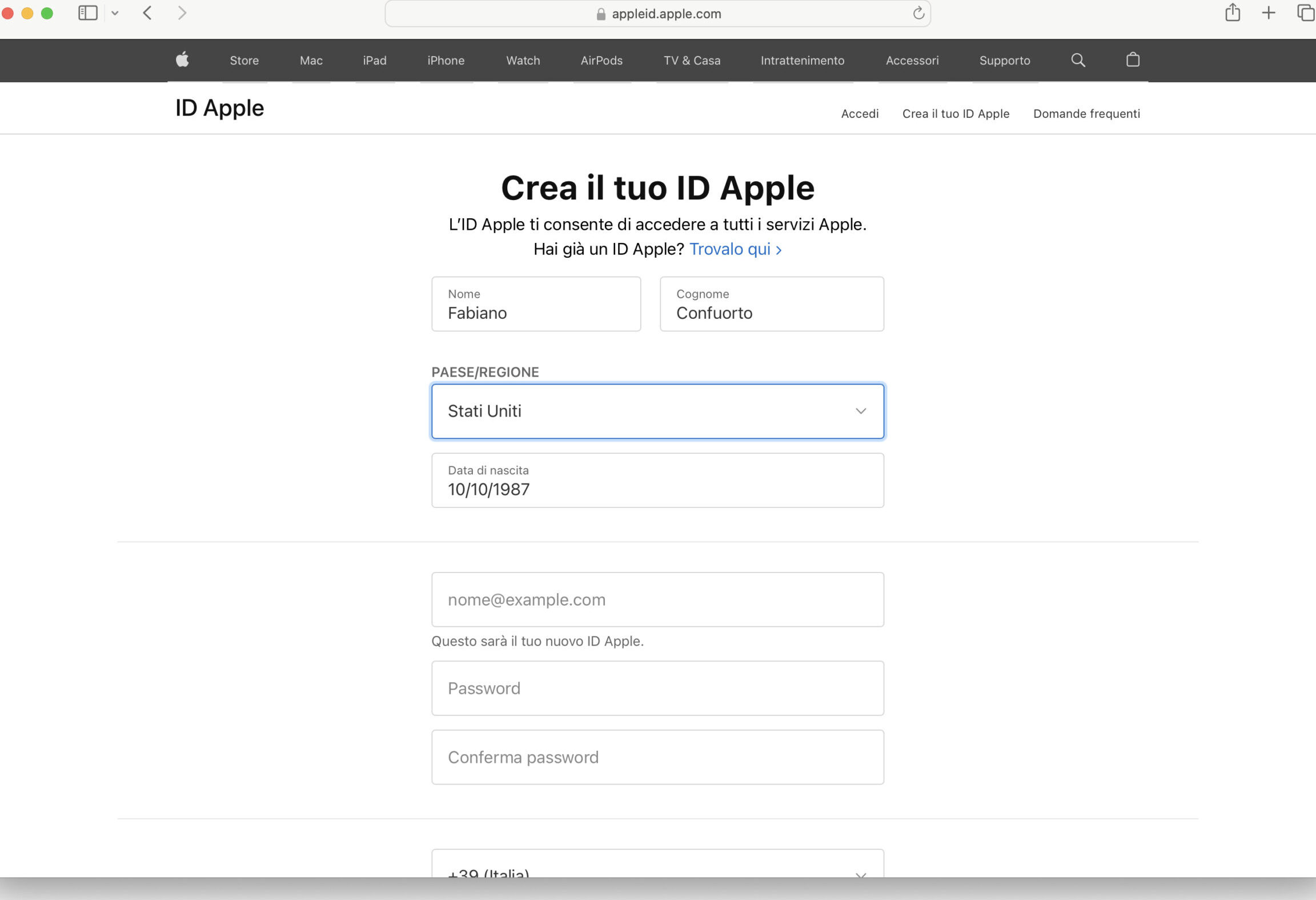
Task: Open the Mac menu
Action: click(x=311, y=61)
